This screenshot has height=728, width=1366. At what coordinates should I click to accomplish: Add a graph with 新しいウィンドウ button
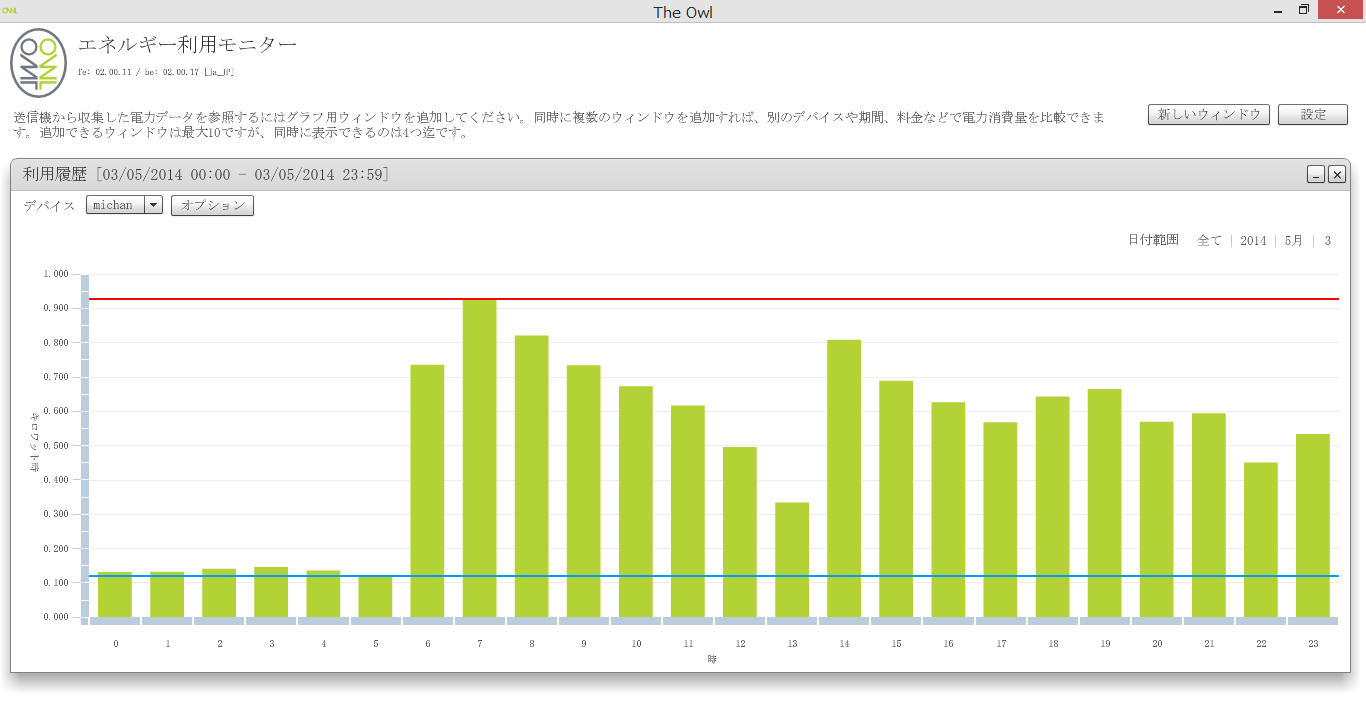[x=1208, y=115]
